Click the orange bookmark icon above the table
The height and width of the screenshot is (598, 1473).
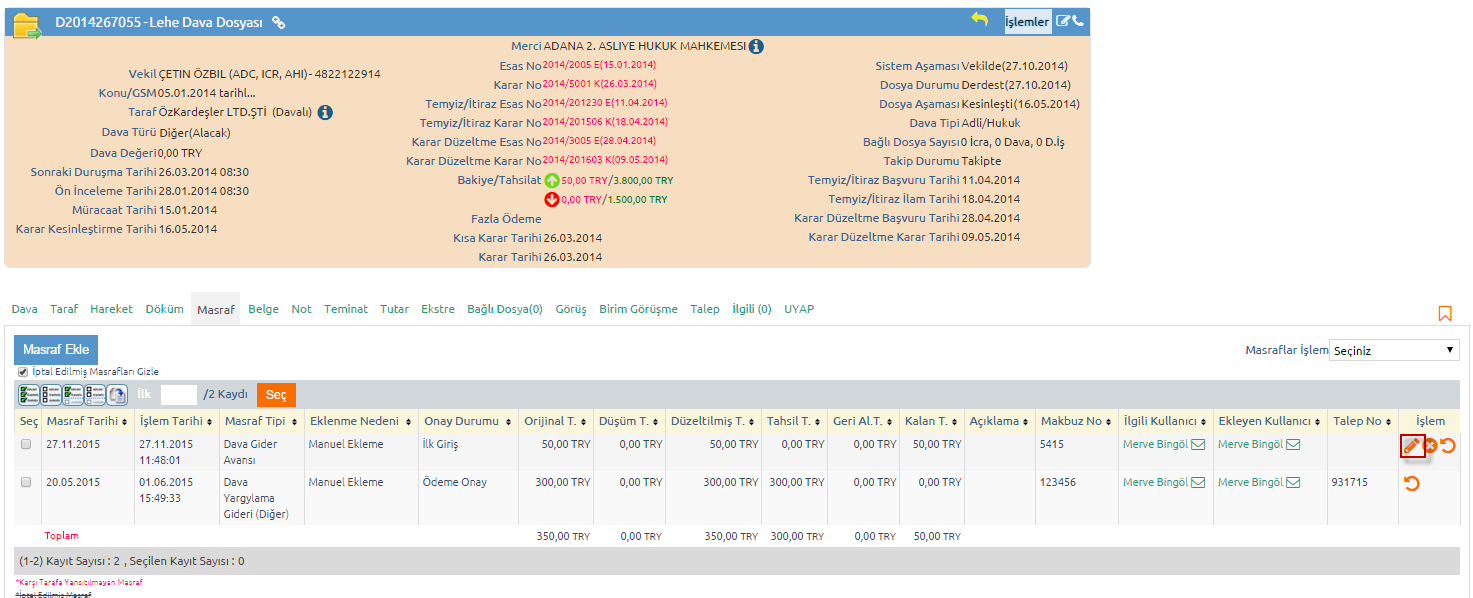(1445, 313)
